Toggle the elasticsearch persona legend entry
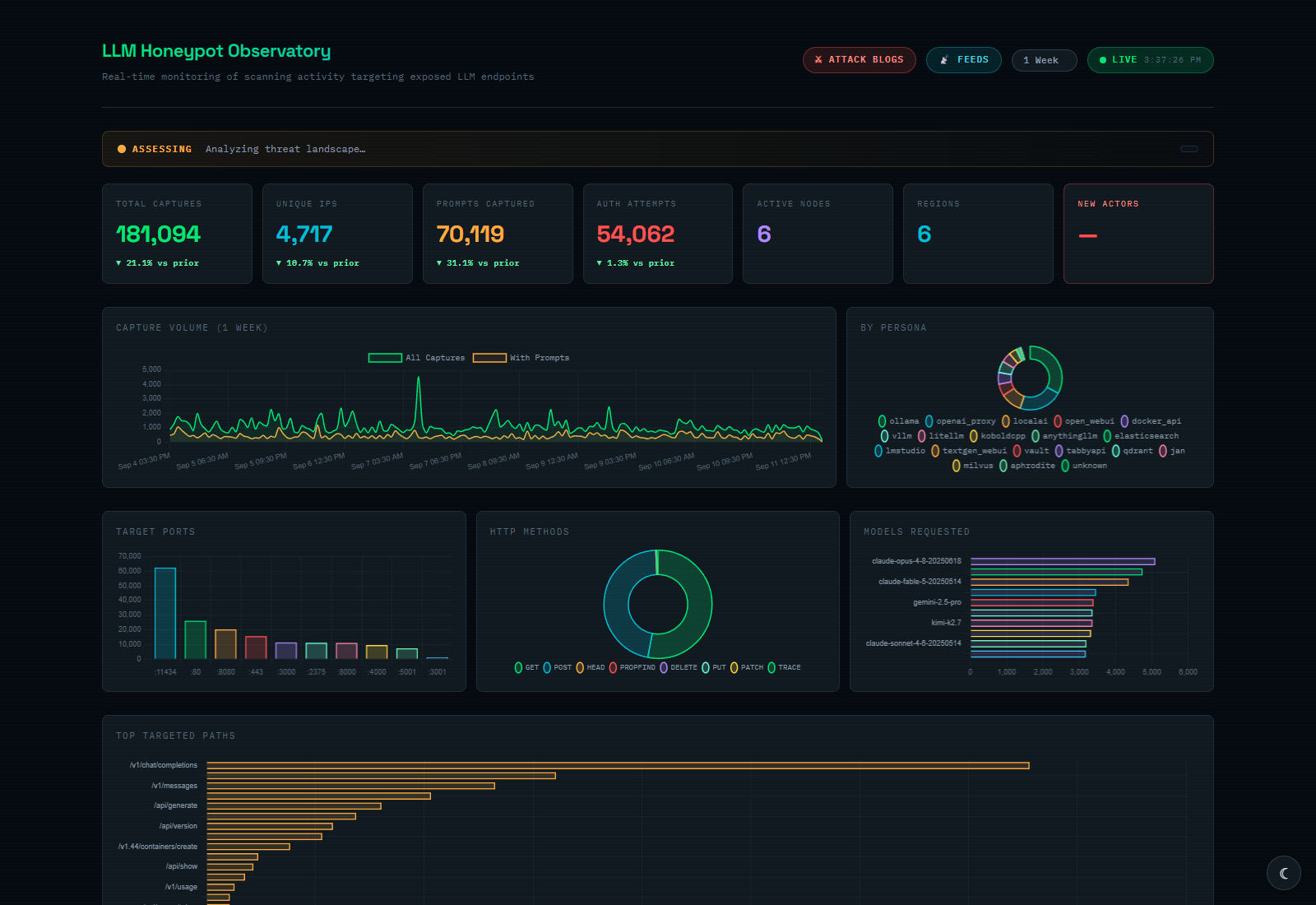 pos(1141,436)
